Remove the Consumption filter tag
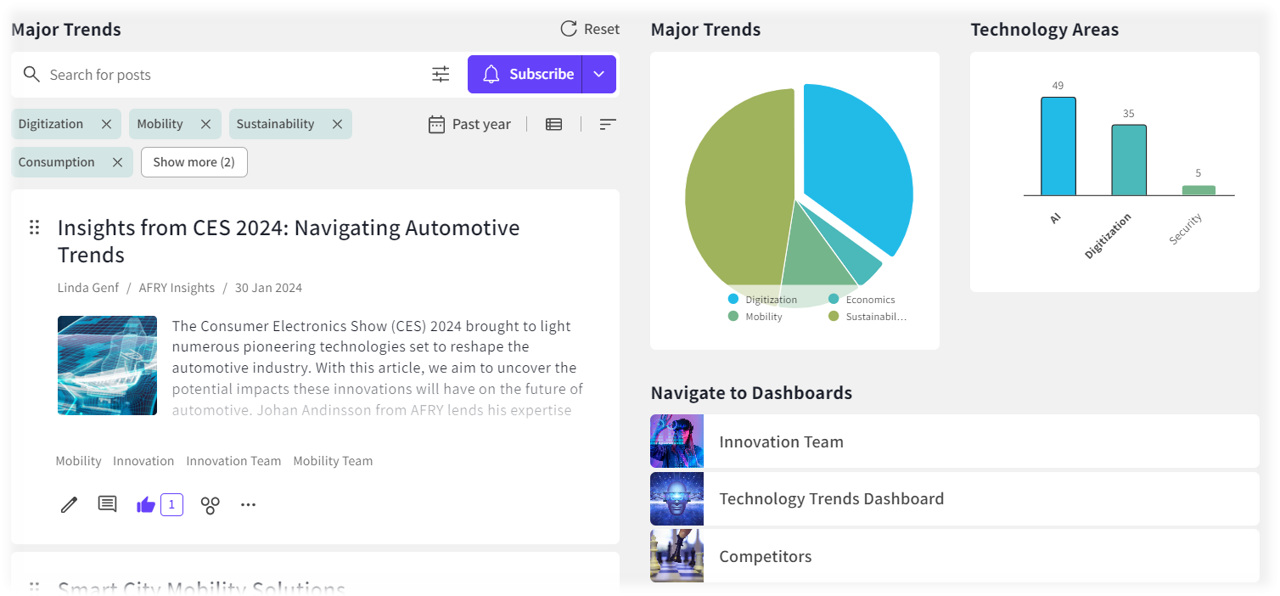 [117, 161]
